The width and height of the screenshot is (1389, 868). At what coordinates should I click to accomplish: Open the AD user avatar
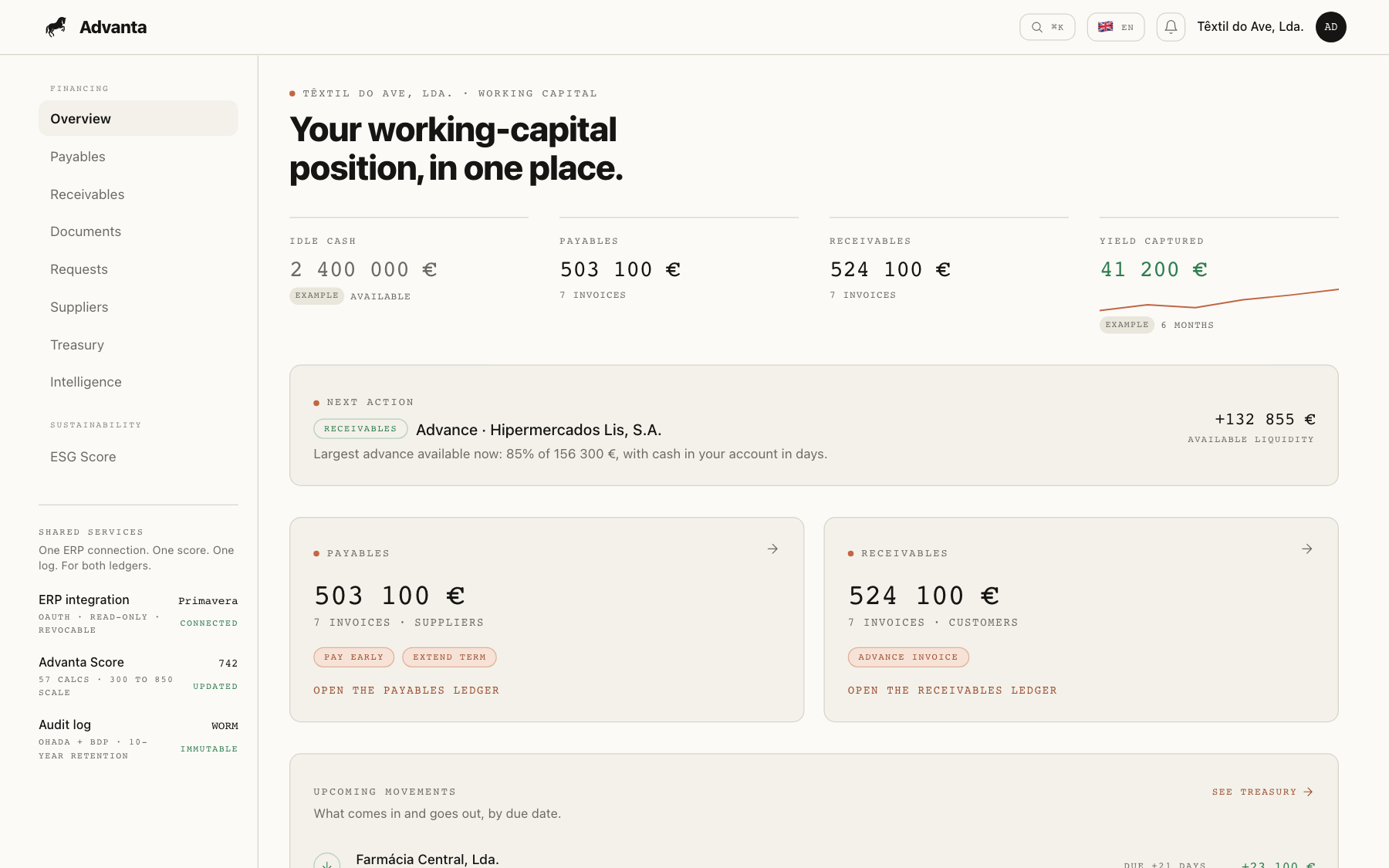tap(1331, 27)
